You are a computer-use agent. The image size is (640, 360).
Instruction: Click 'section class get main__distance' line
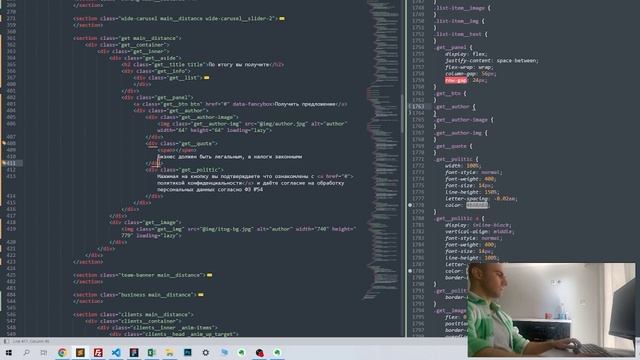click(127, 38)
